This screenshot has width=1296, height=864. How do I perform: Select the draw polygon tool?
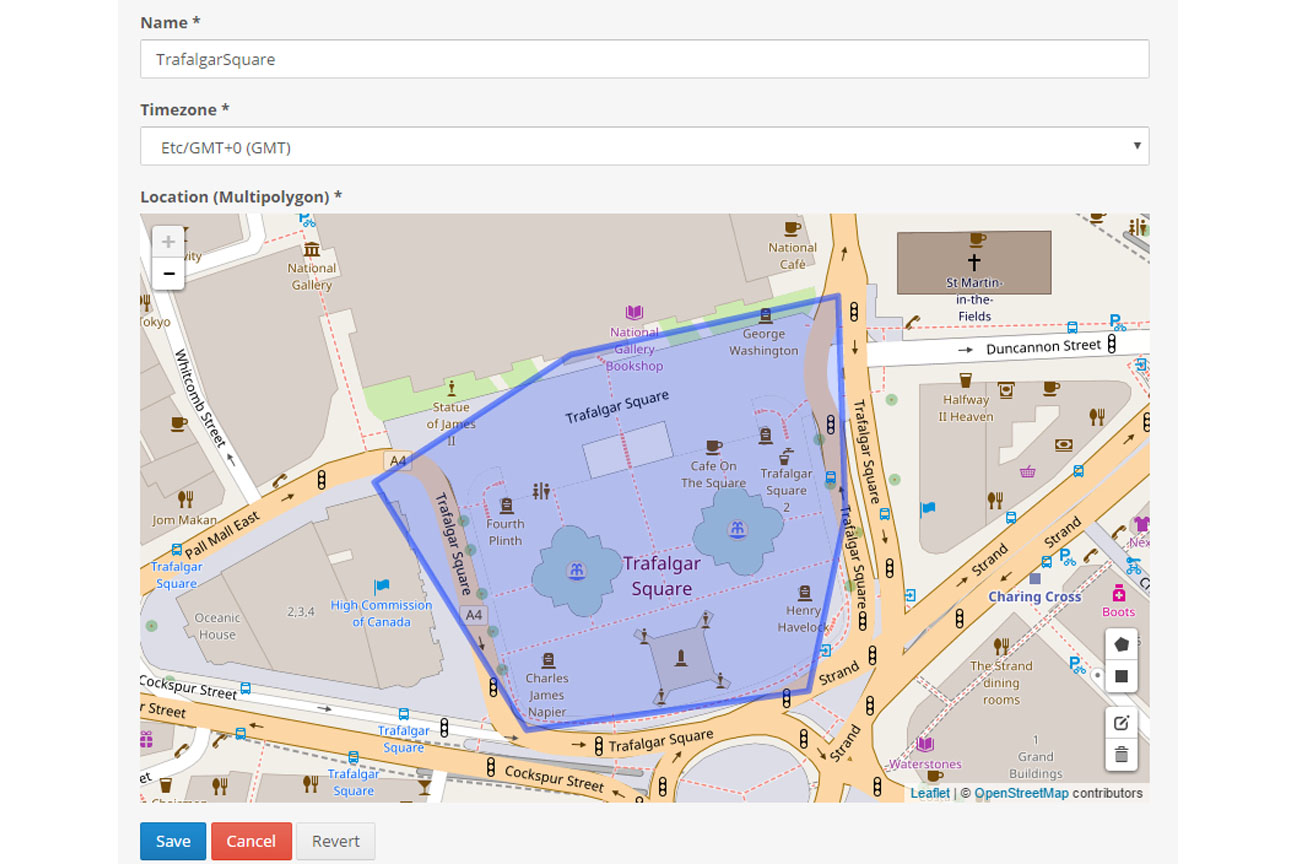[1121, 645]
